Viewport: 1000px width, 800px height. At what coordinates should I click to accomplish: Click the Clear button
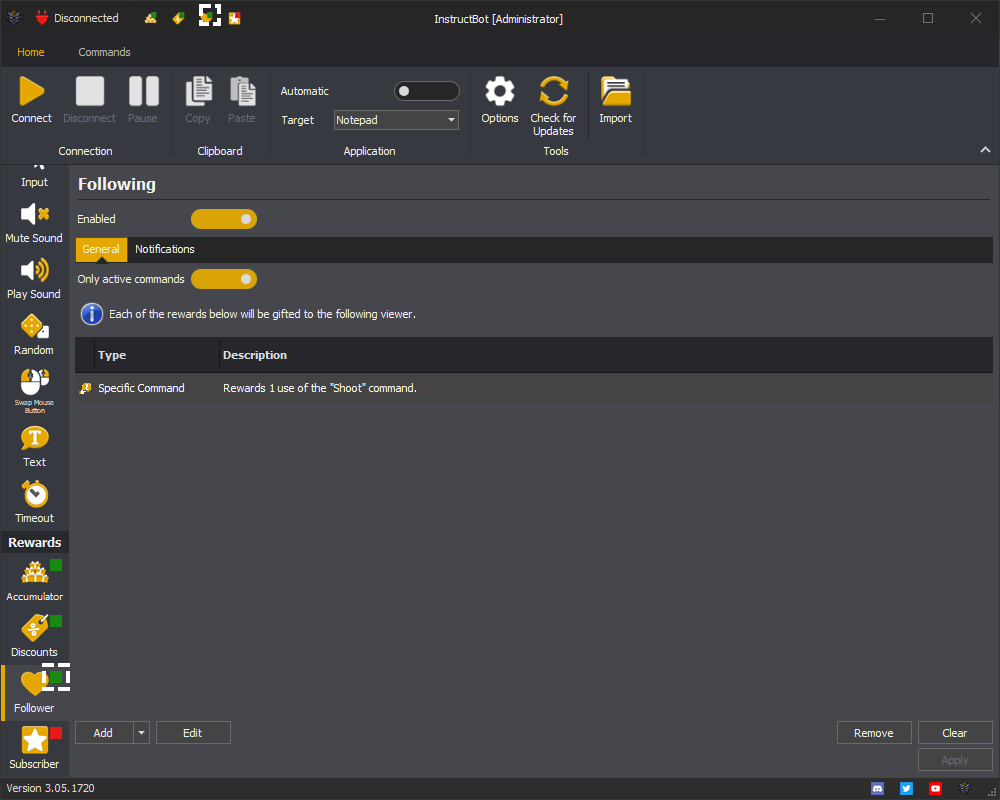(955, 733)
